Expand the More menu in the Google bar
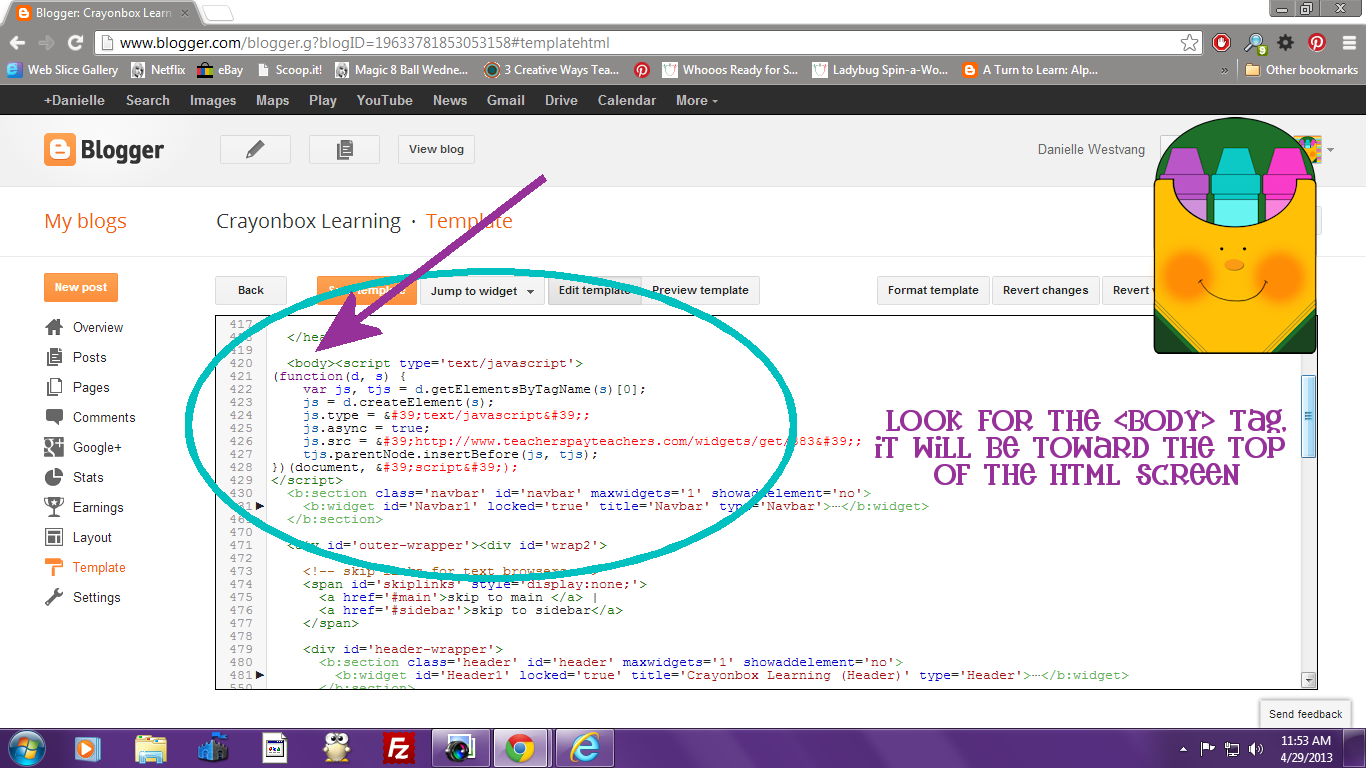Image resolution: width=1366 pixels, height=768 pixels. point(697,100)
